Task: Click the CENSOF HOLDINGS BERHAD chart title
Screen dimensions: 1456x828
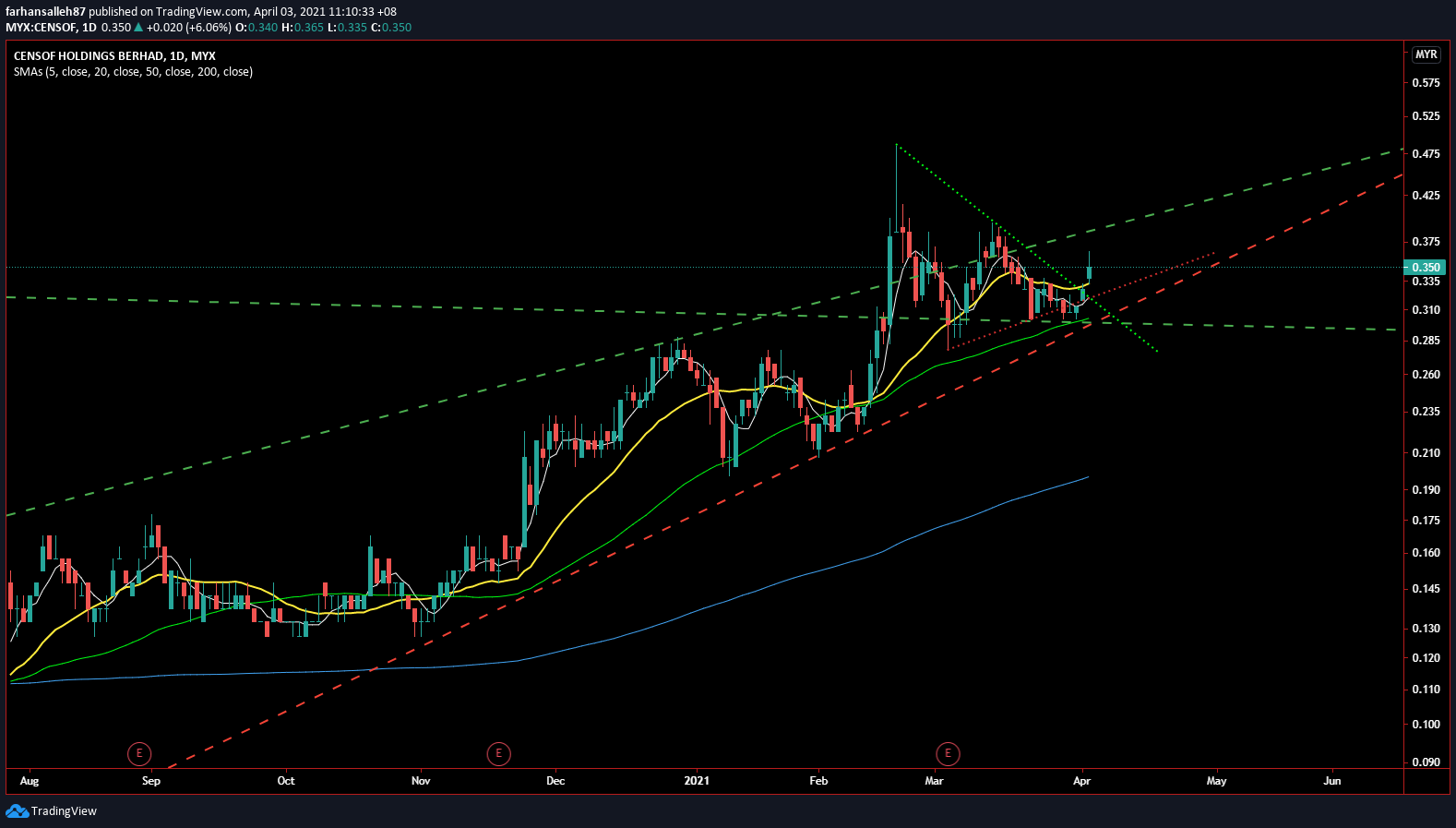Action: [114, 56]
